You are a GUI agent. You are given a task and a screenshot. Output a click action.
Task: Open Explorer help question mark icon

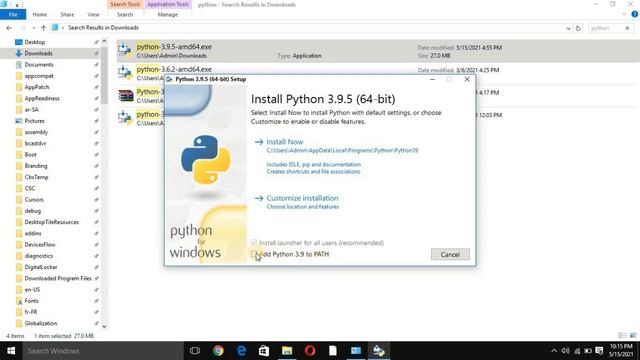[x=635, y=14]
